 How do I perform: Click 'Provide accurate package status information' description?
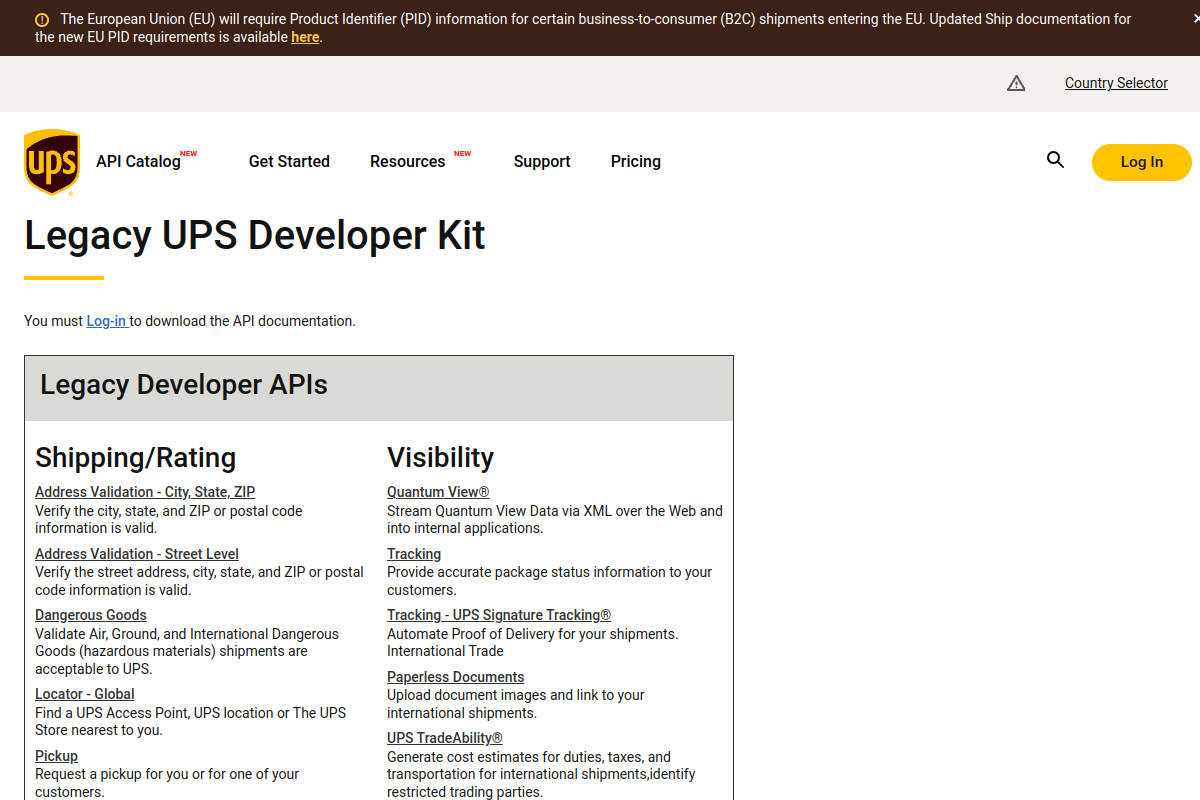point(550,581)
